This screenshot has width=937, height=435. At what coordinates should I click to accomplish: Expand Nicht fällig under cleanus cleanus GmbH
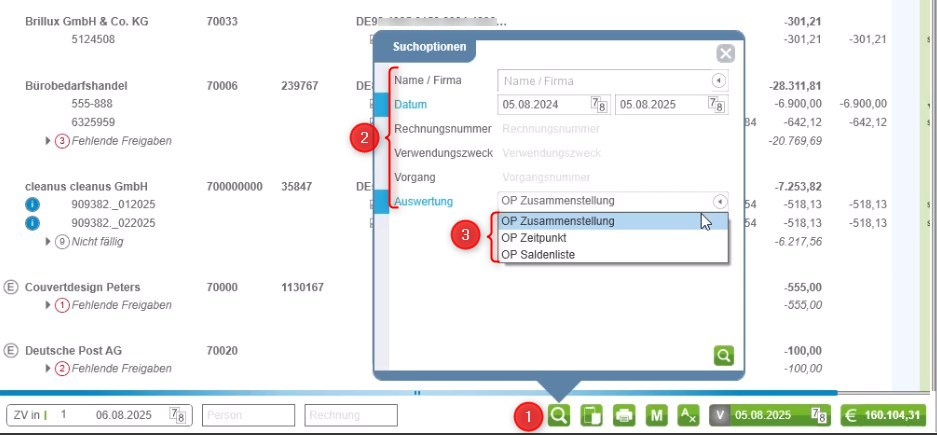pos(49,241)
